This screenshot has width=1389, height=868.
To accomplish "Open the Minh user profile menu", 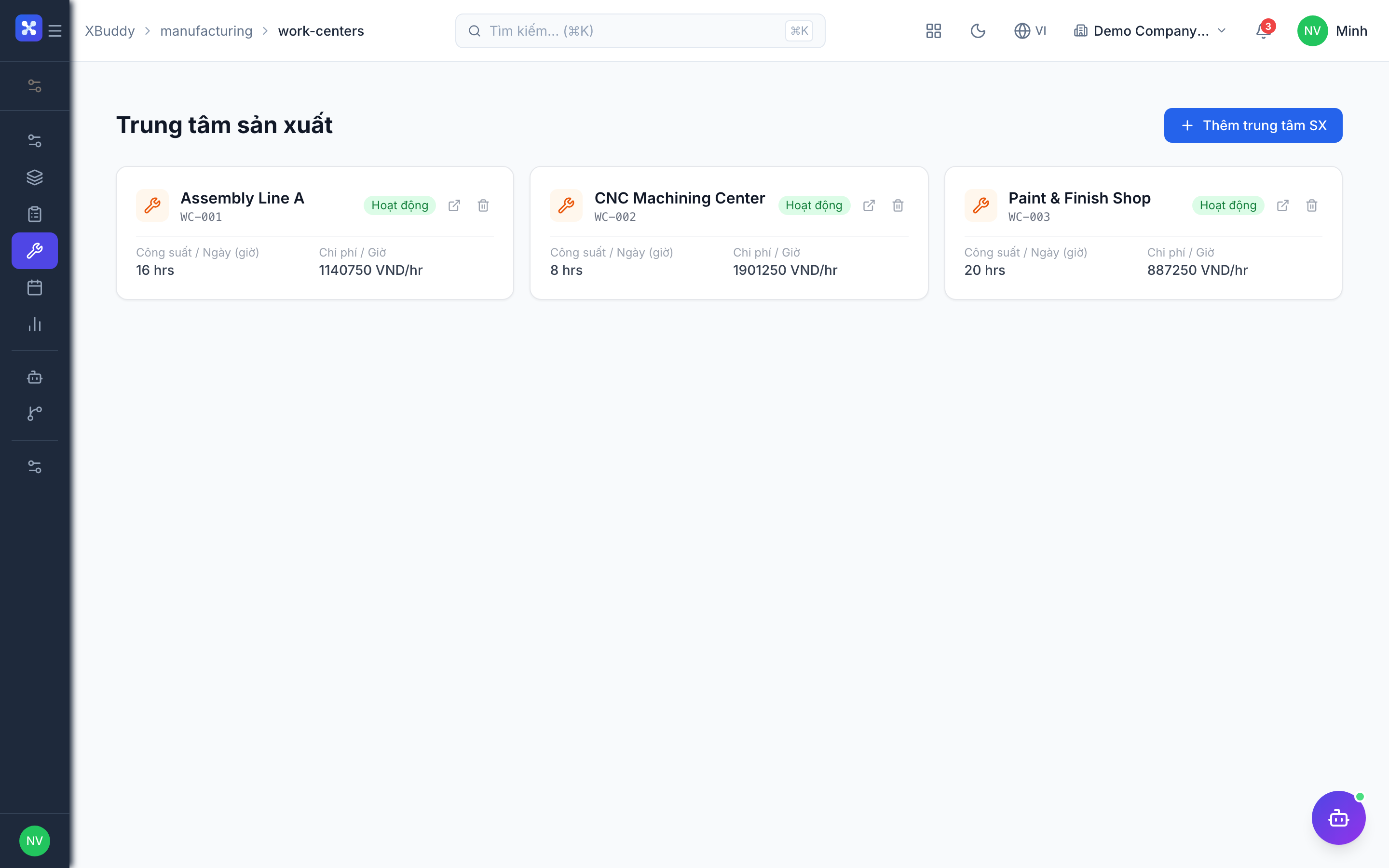I will pyautogui.click(x=1332, y=31).
